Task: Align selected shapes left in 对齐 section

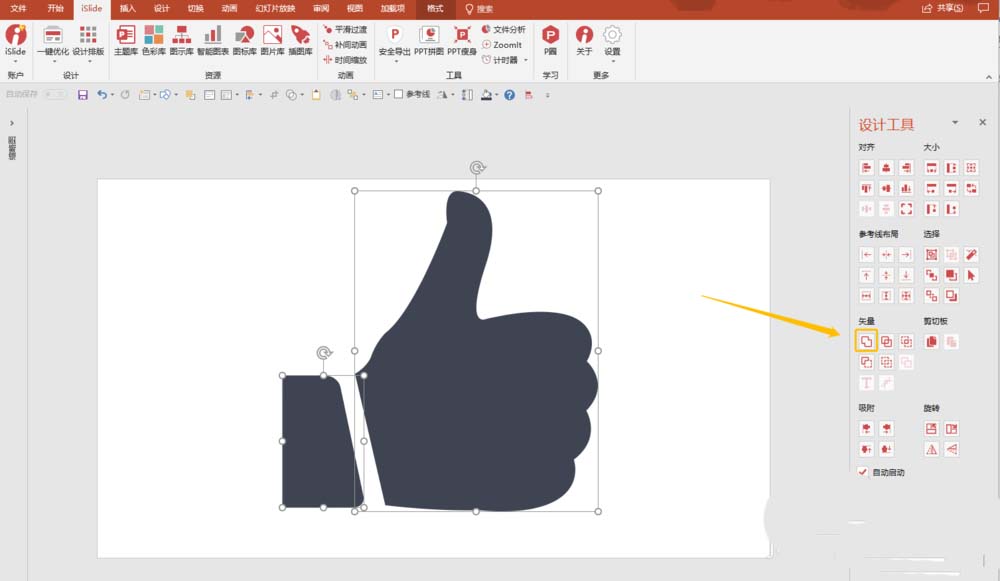Action: tap(866, 168)
